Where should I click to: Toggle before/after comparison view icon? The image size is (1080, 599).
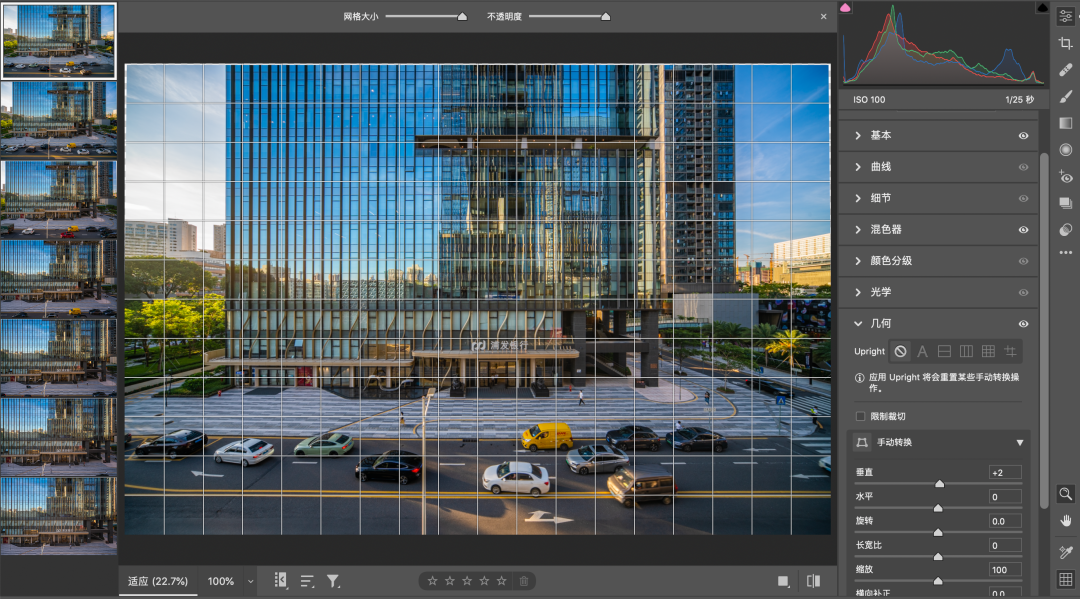click(813, 581)
